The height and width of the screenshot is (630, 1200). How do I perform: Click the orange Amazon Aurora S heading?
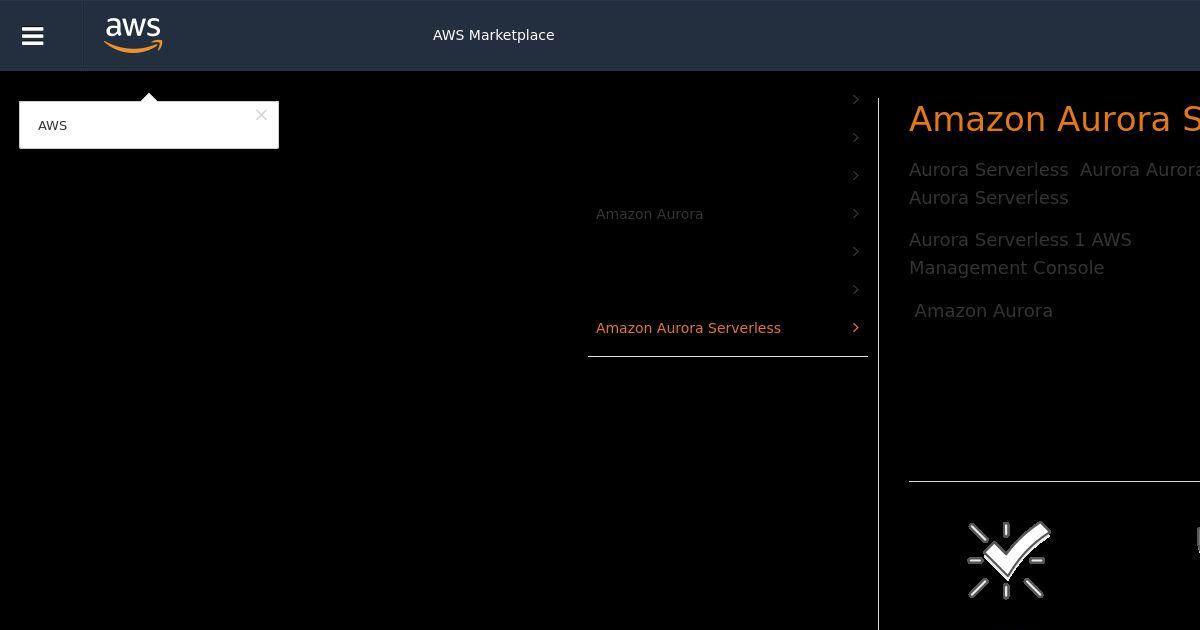[1054, 119]
